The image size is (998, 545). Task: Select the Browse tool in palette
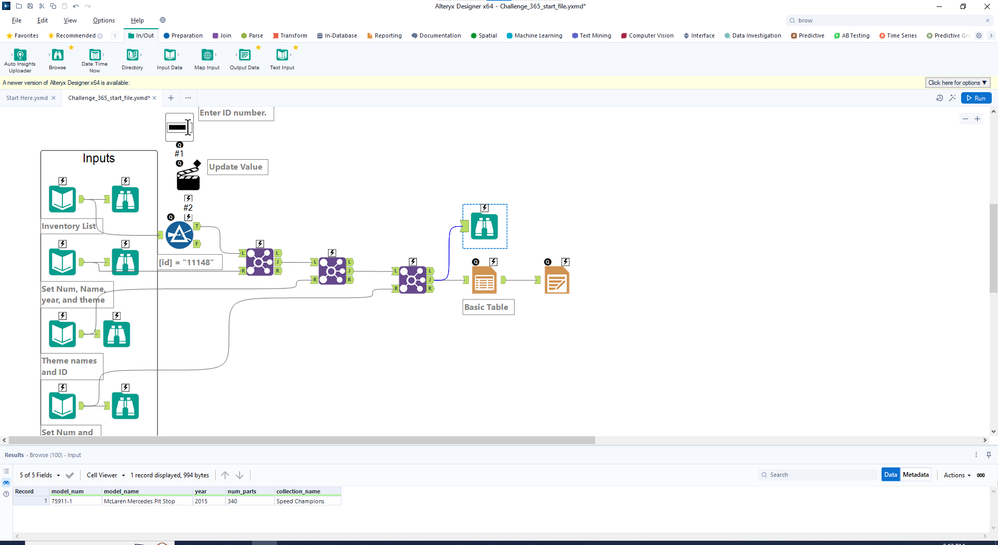pos(57,59)
